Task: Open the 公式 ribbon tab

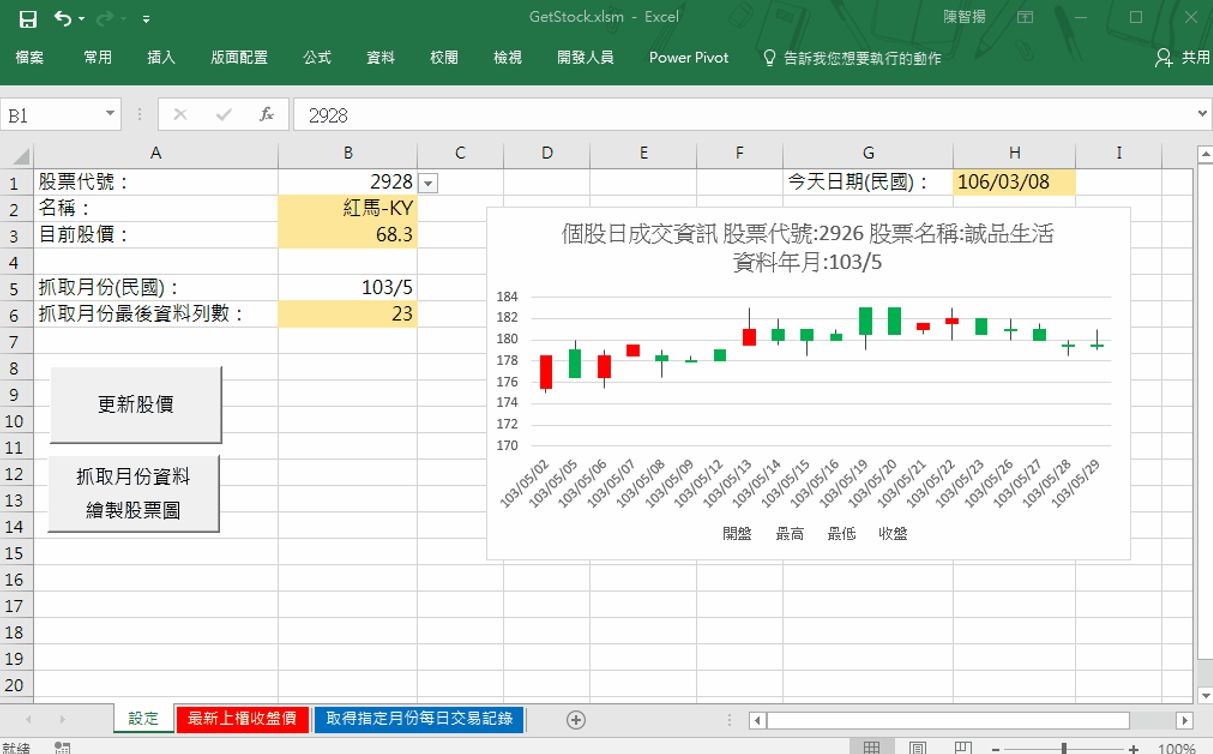Action: (317, 58)
